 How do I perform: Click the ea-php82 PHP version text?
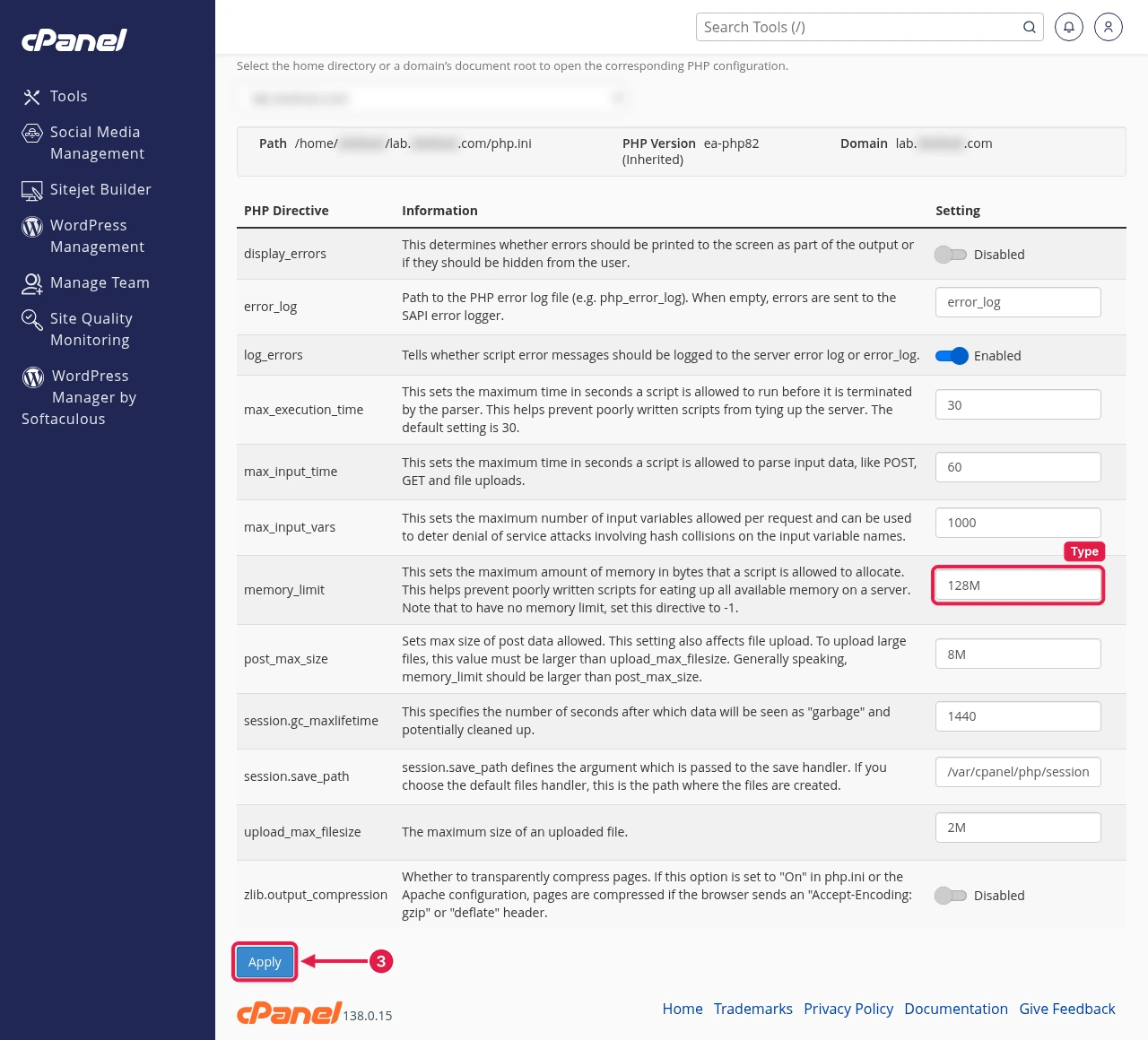[731, 143]
